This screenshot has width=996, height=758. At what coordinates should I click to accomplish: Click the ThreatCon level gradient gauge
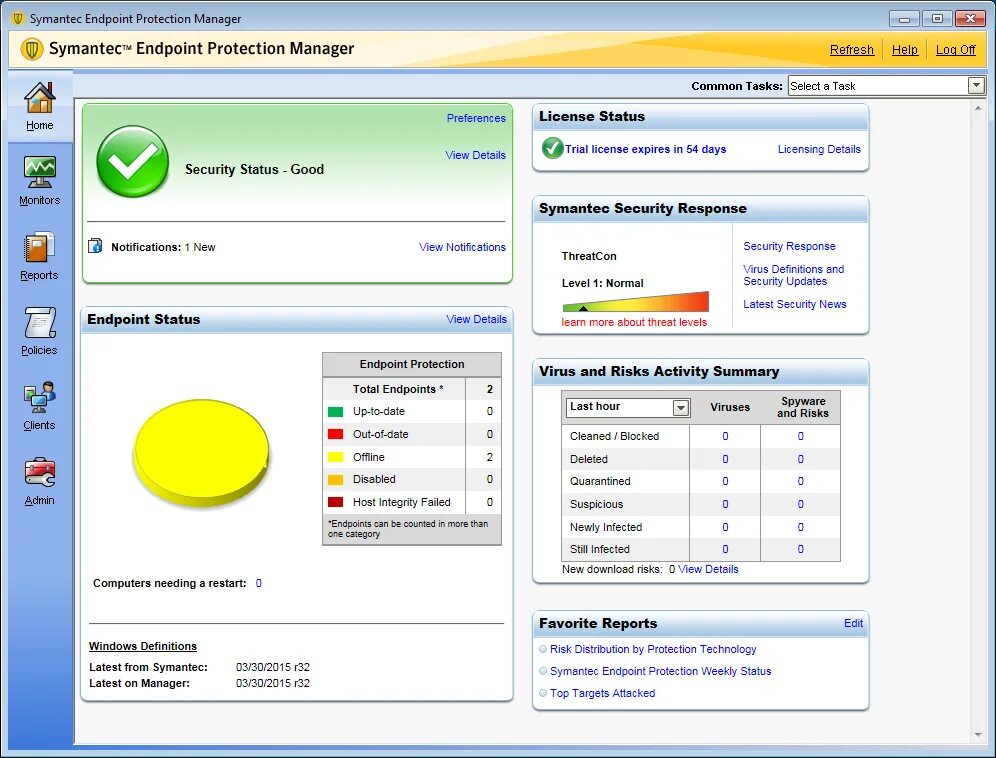tap(635, 302)
